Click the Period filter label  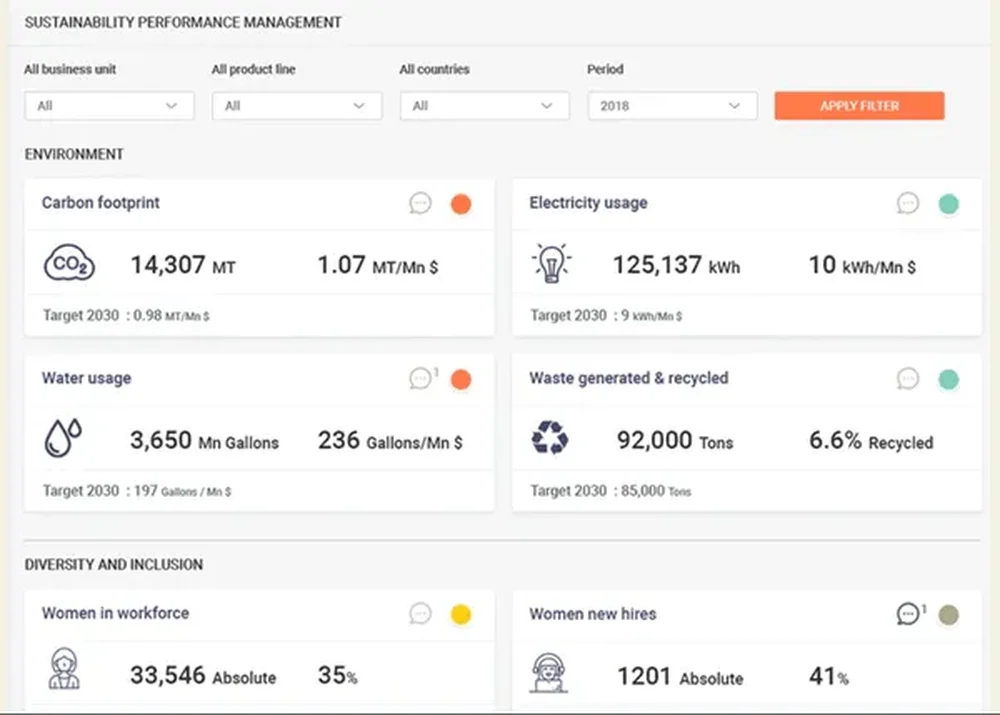pos(605,69)
